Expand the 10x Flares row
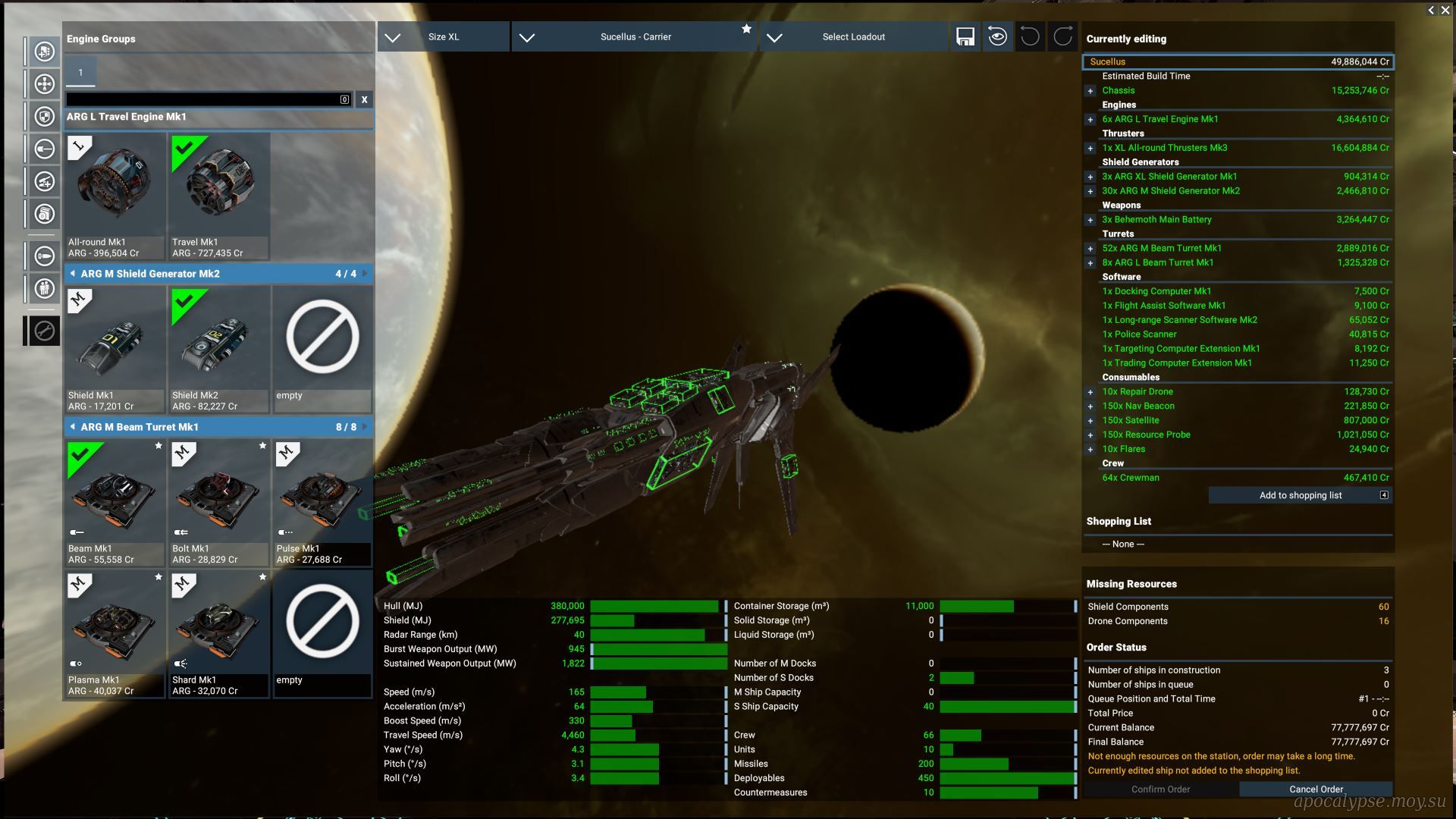This screenshot has width=1456, height=819. [x=1090, y=450]
